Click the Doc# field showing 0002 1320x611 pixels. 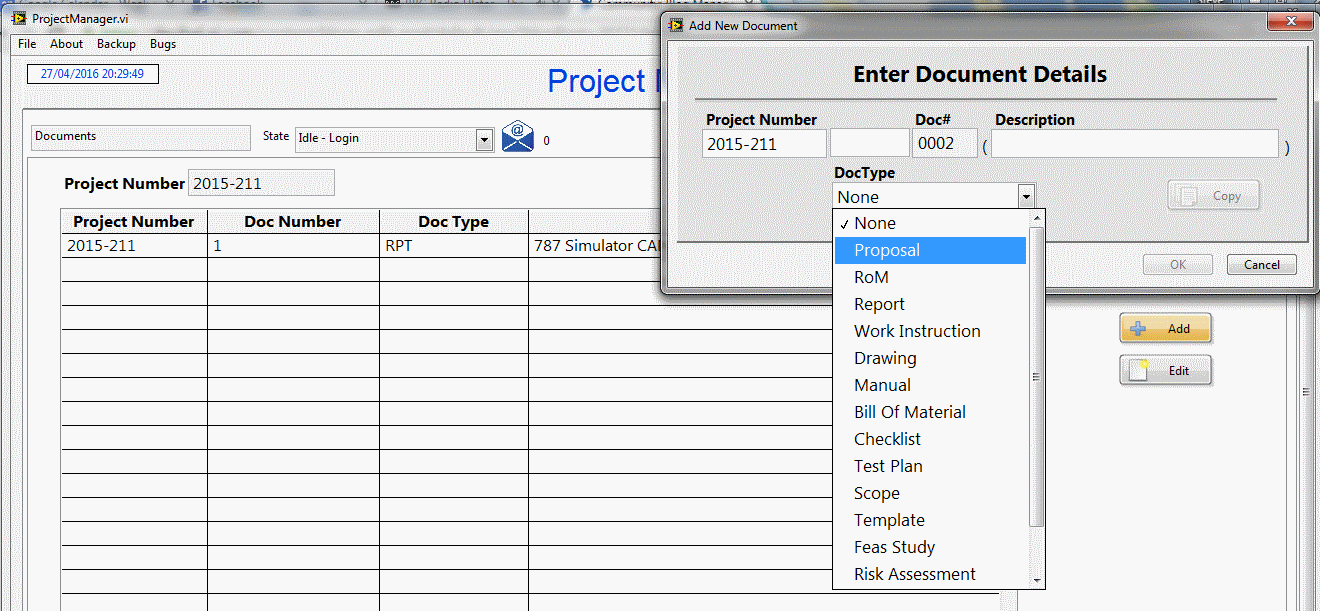945,144
